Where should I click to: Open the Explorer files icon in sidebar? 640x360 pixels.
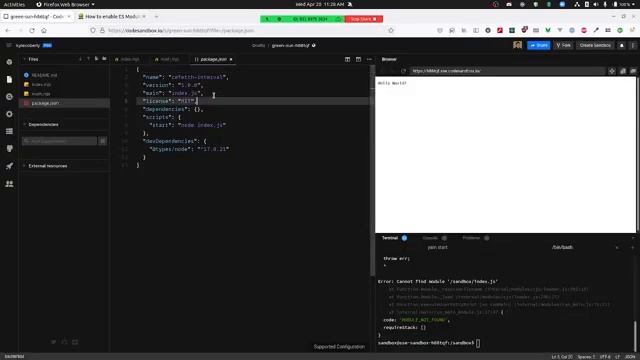[x=9, y=79]
